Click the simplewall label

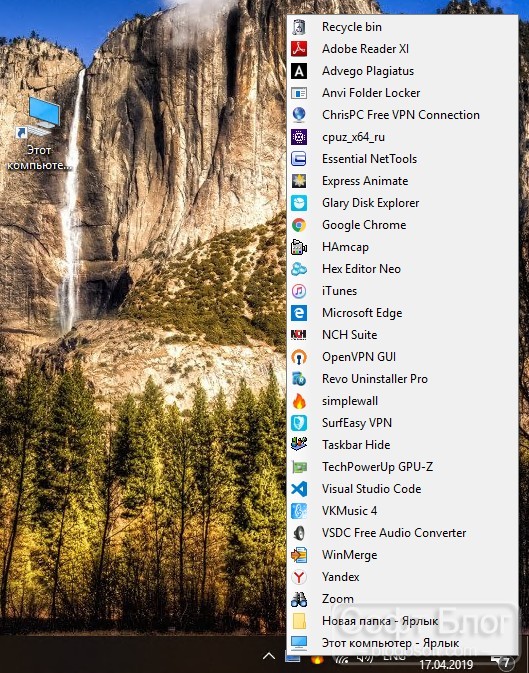click(x=350, y=401)
